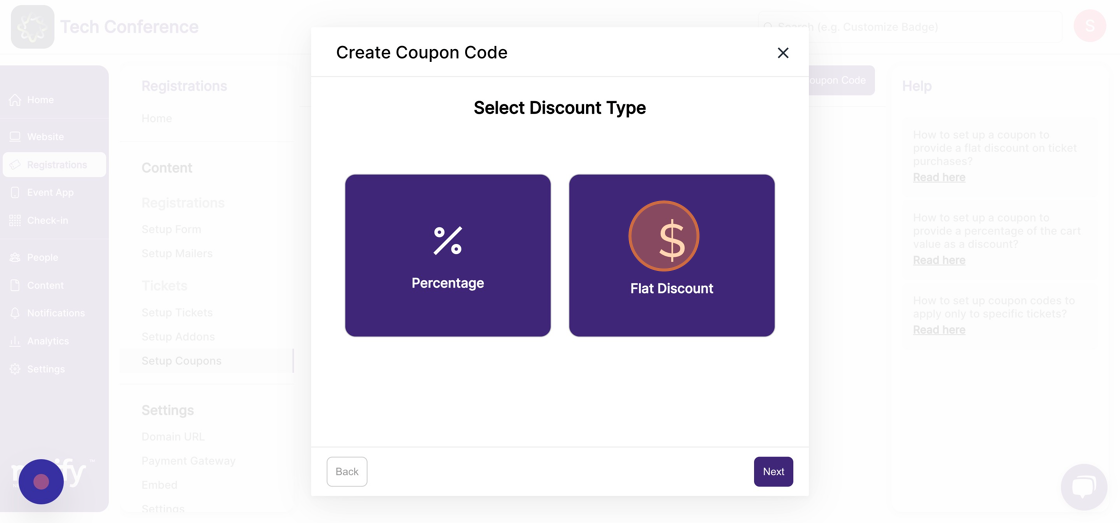
Task: Click the user avatar S
Action: tap(1089, 26)
